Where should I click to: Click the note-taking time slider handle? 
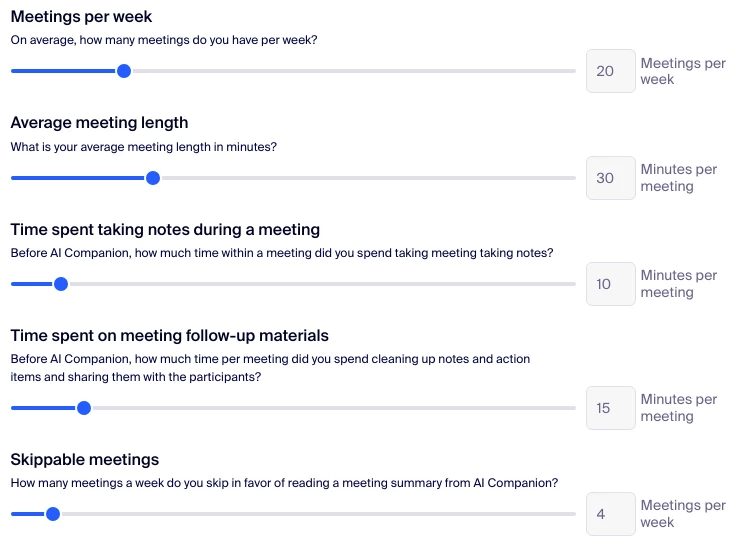(61, 284)
